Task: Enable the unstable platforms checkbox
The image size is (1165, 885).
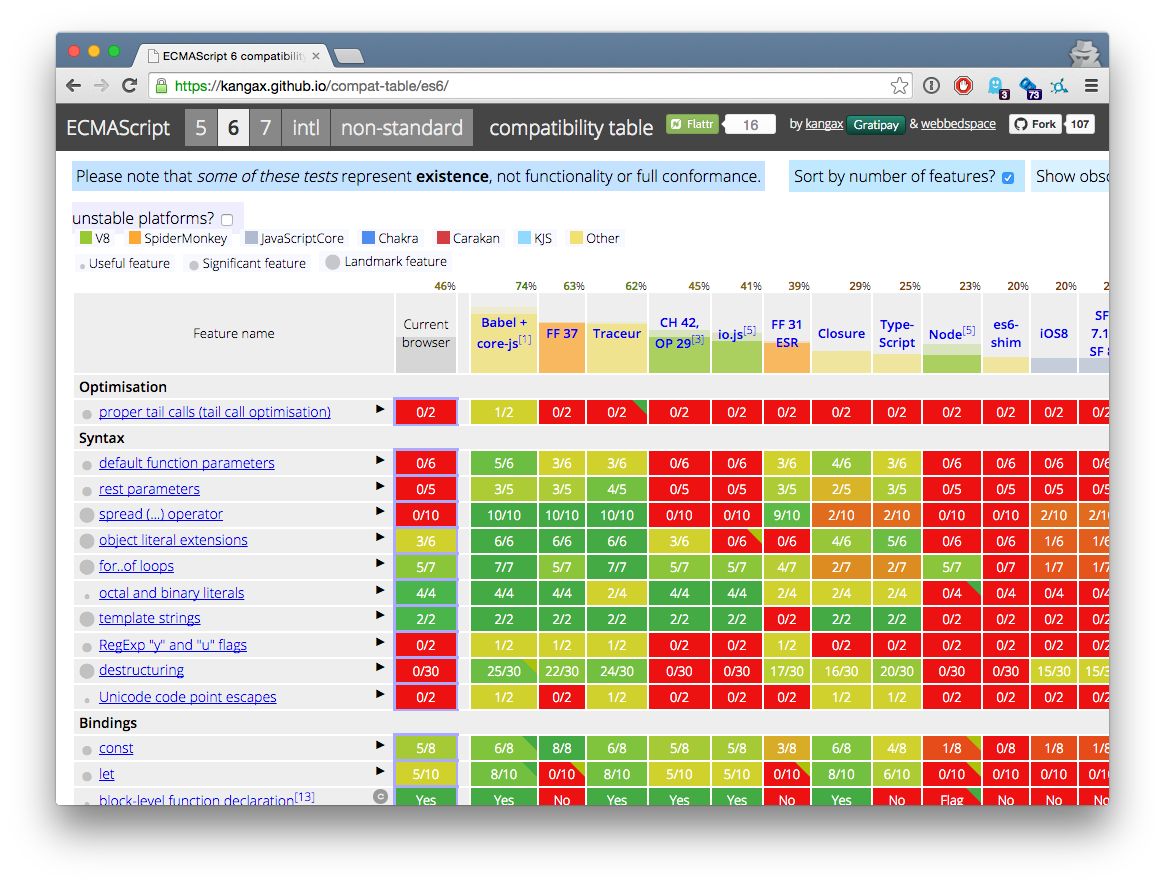Action: pos(227,219)
